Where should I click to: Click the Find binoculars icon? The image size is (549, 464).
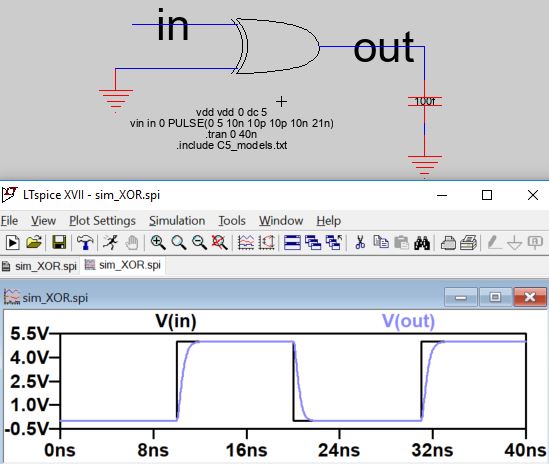point(422,243)
